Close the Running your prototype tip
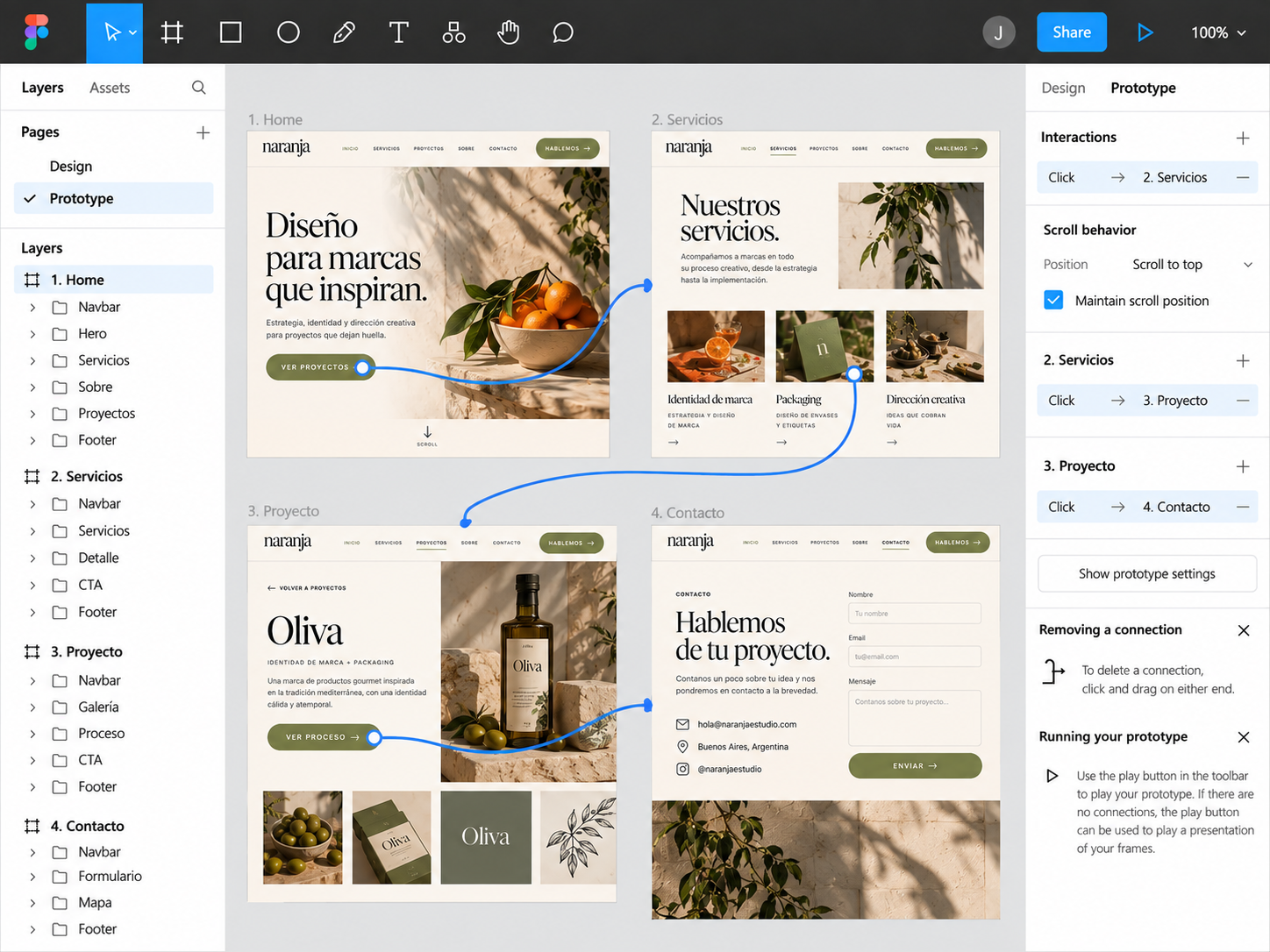Image resolution: width=1270 pixels, height=952 pixels. (1244, 737)
